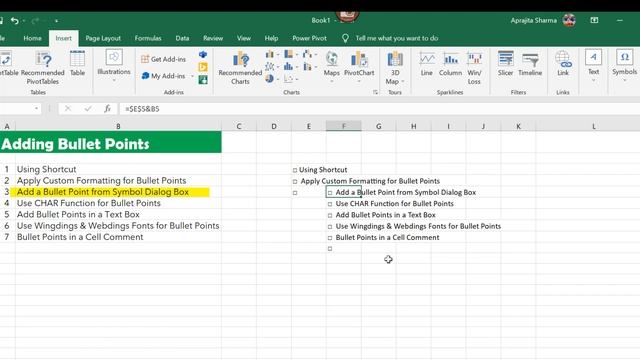Go to the Data tab
This screenshot has height=360, width=640.
click(x=182, y=38)
